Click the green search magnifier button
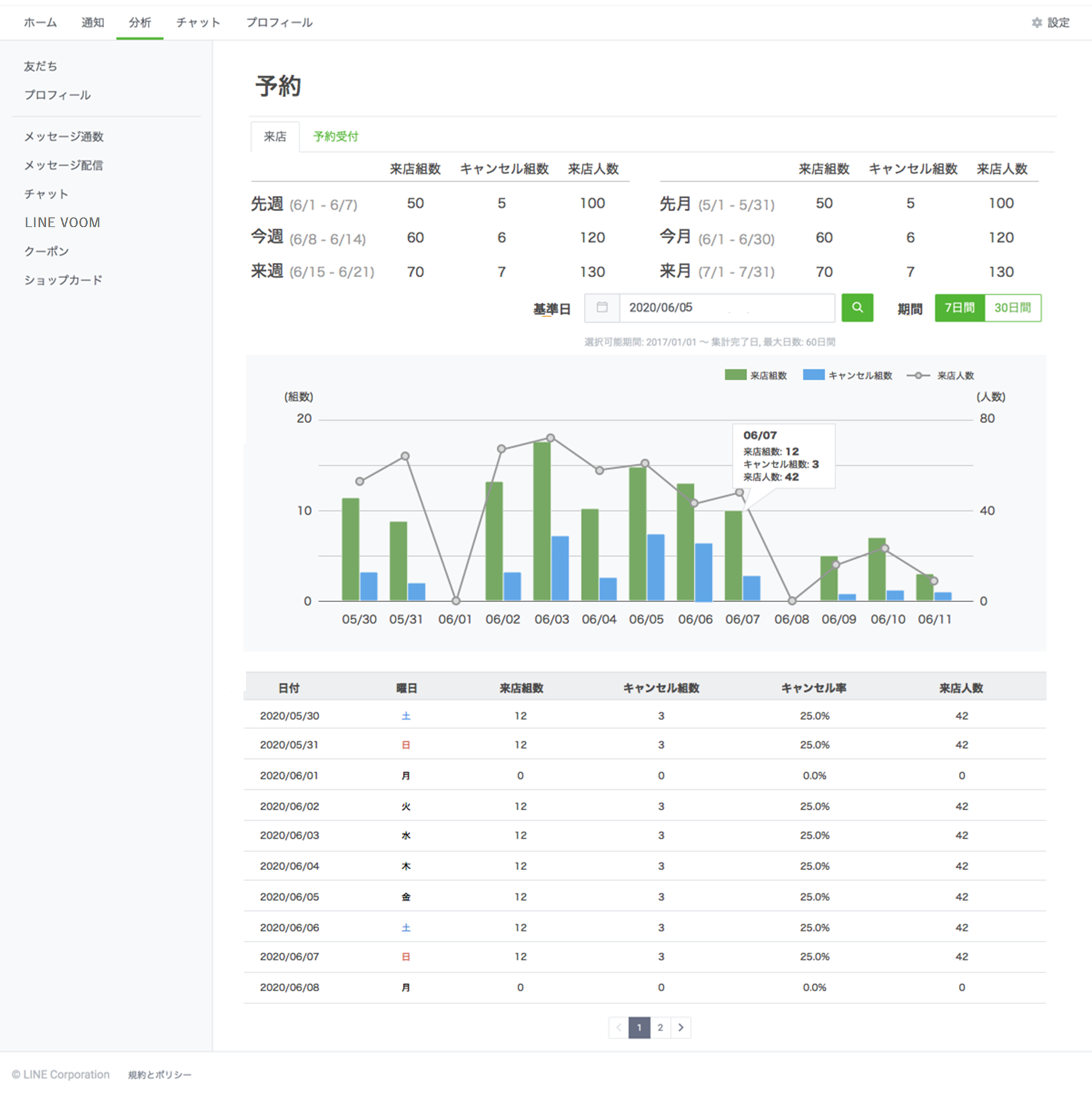Image resolution: width=1092 pixels, height=1097 pixels. tap(857, 308)
